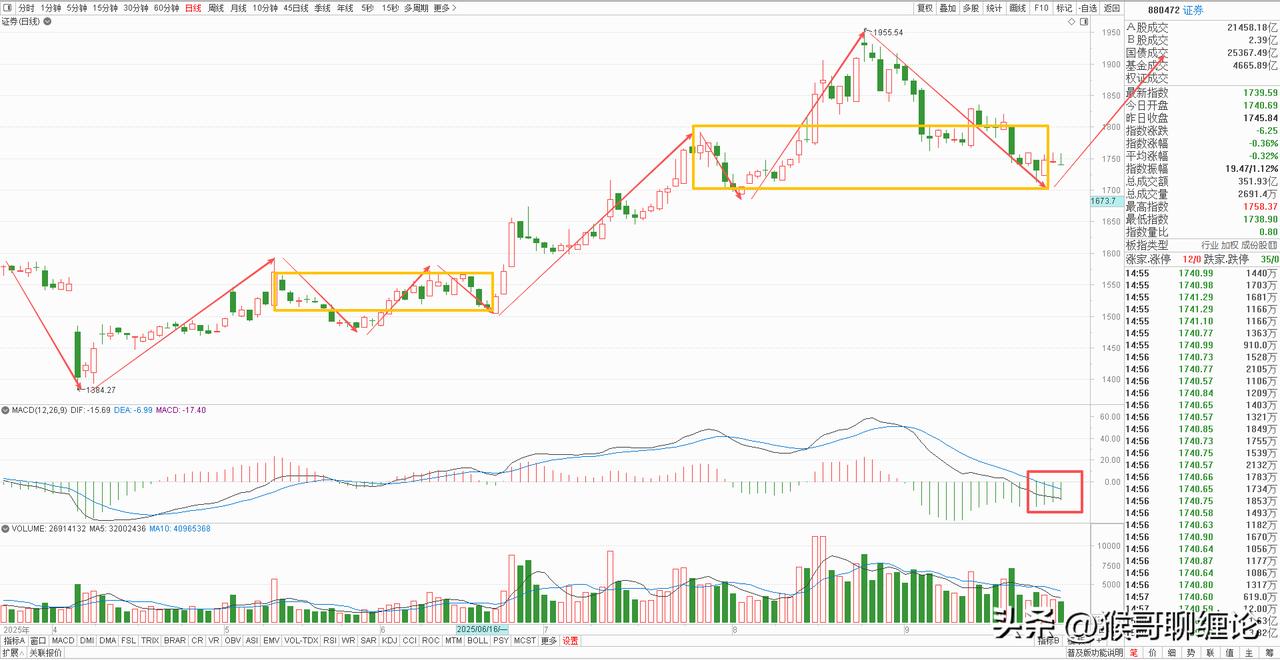Image resolution: width=1280 pixels, height=660 pixels.
Task: Select the SAR indicator tab
Action: [368, 640]
